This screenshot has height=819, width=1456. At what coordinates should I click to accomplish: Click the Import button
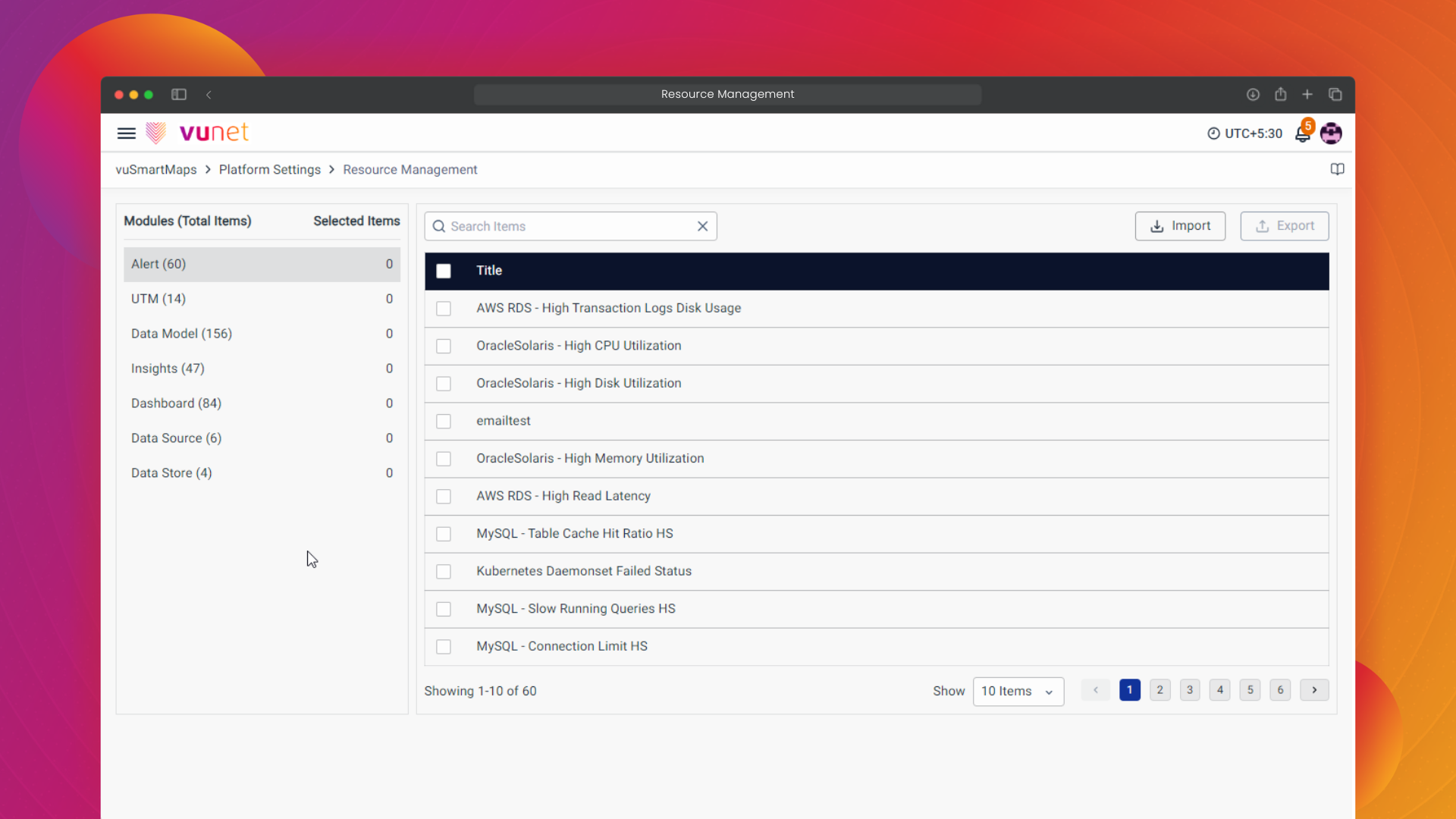coord(1180,226)
